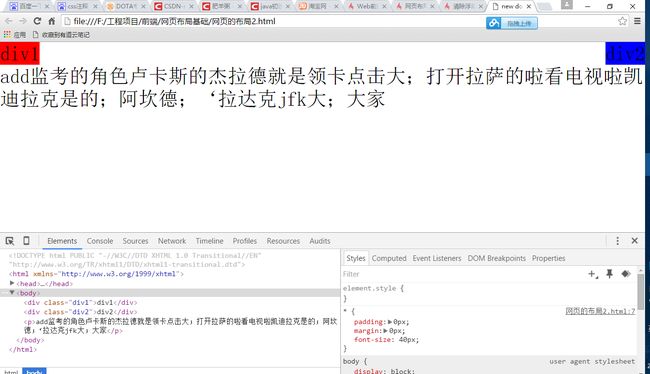This screenshot has width=650, height=374.
Task: Select the Styles sidebar tab
Action: [356, 258]
